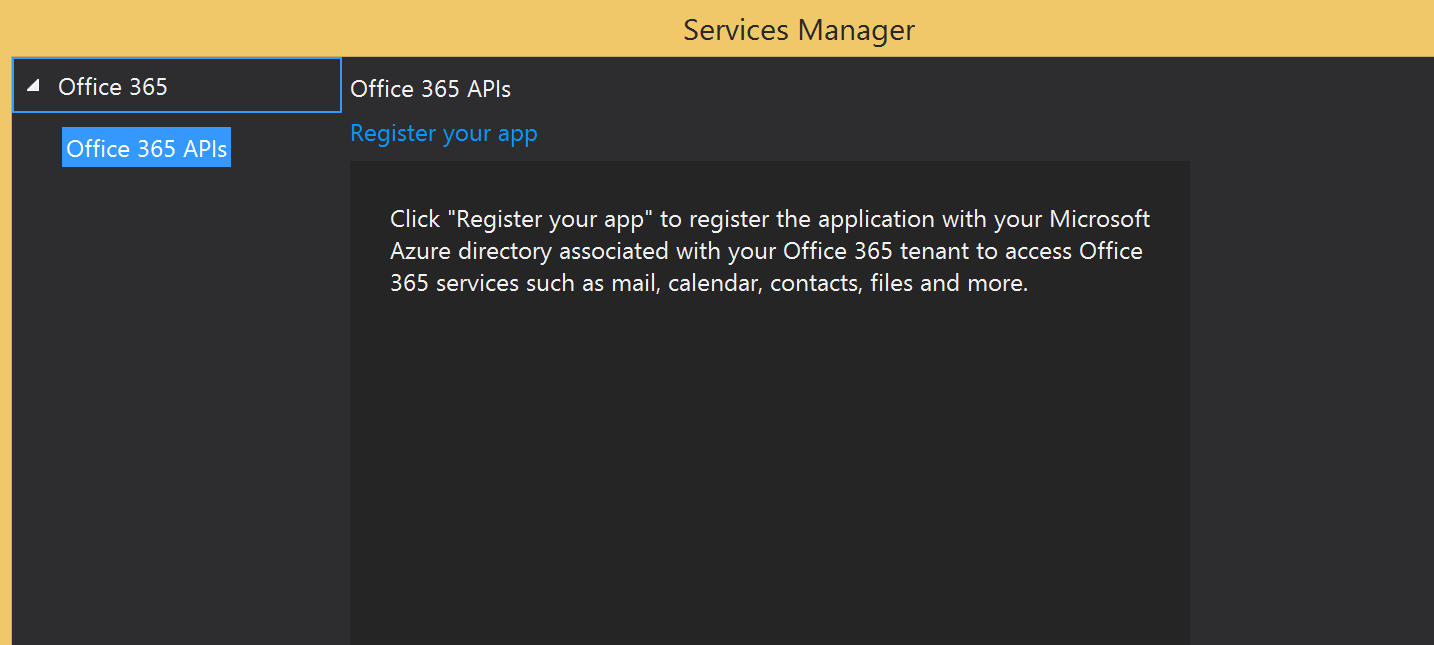Click the 'Click "Register your app"' description paragraph
The image size is (1434, 645).
click(770, 251)
